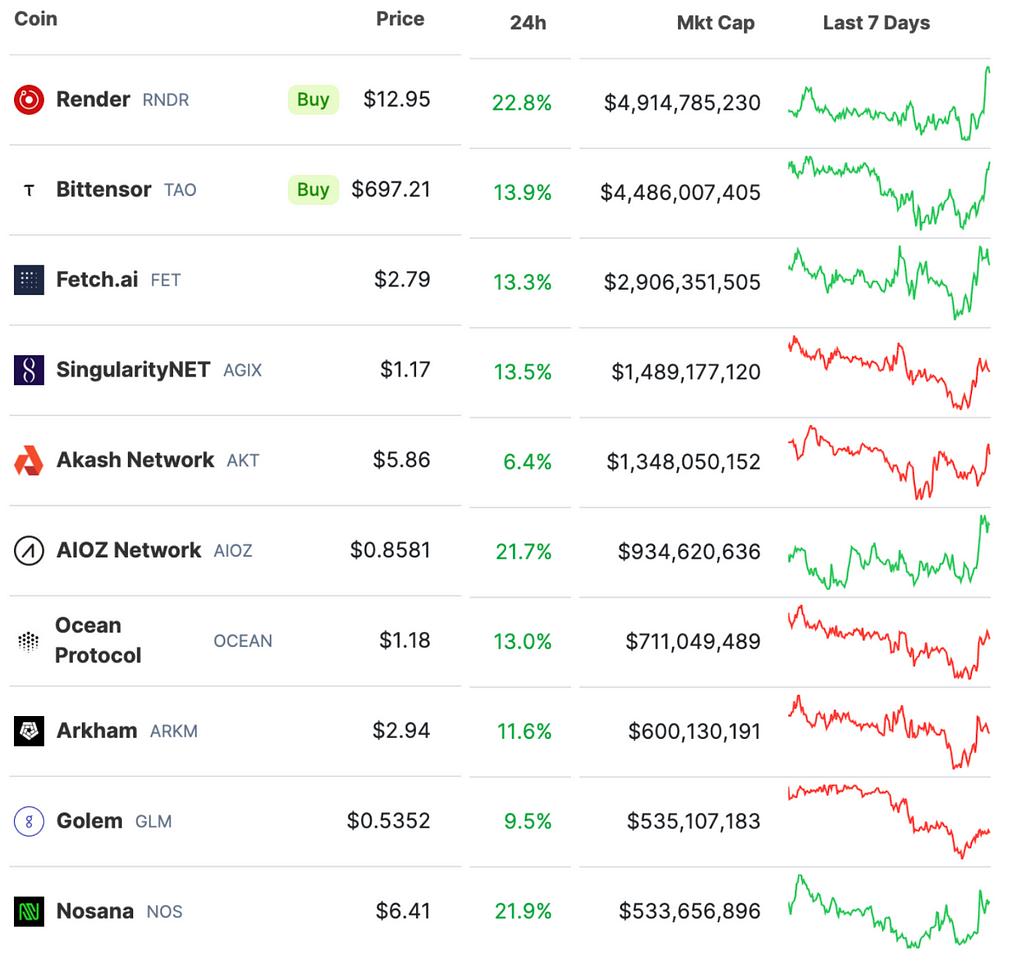
Task: Open the SingularityNET coin link
Action: (x=133, y=370)
